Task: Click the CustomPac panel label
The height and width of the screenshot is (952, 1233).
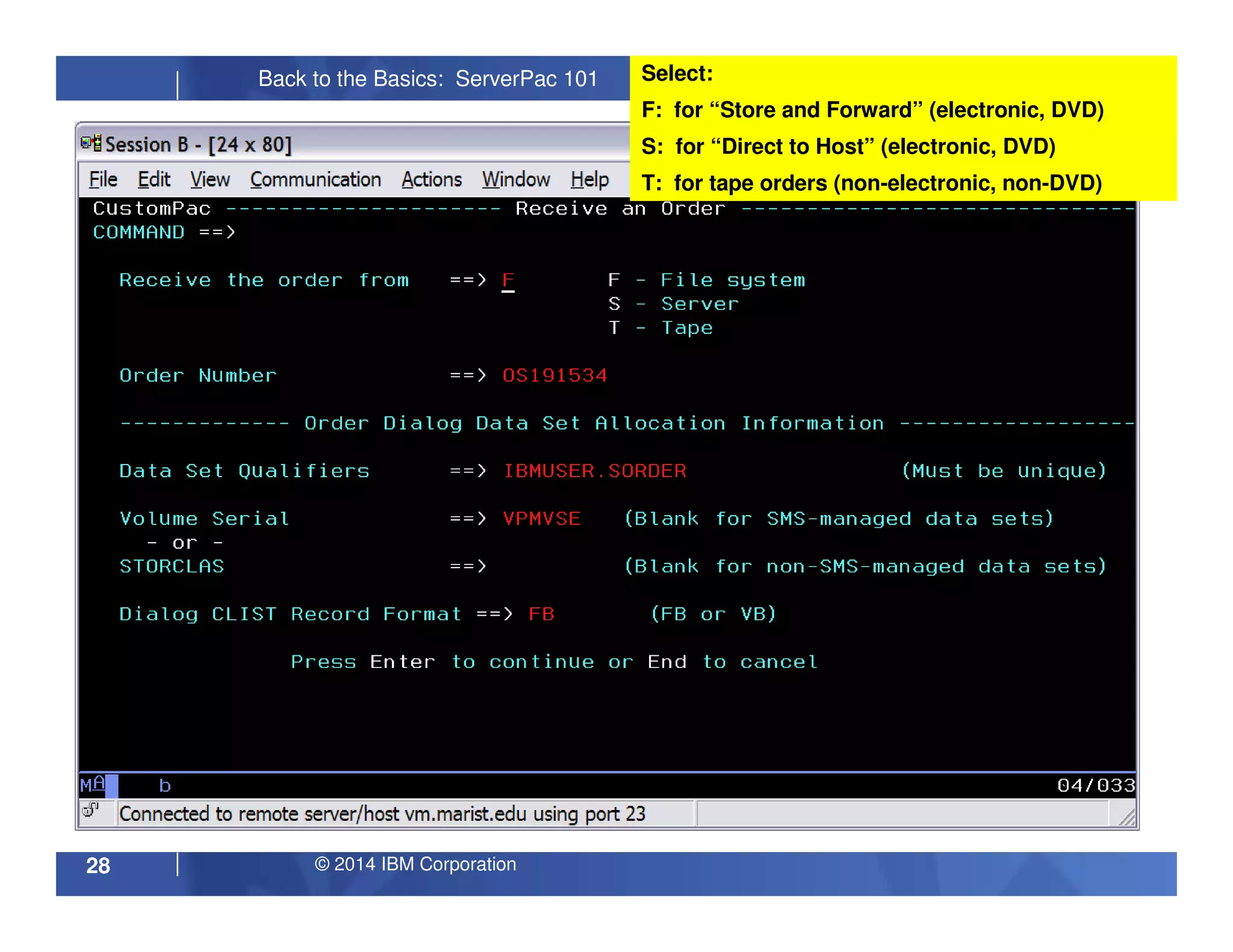Action: click(152, 209)
